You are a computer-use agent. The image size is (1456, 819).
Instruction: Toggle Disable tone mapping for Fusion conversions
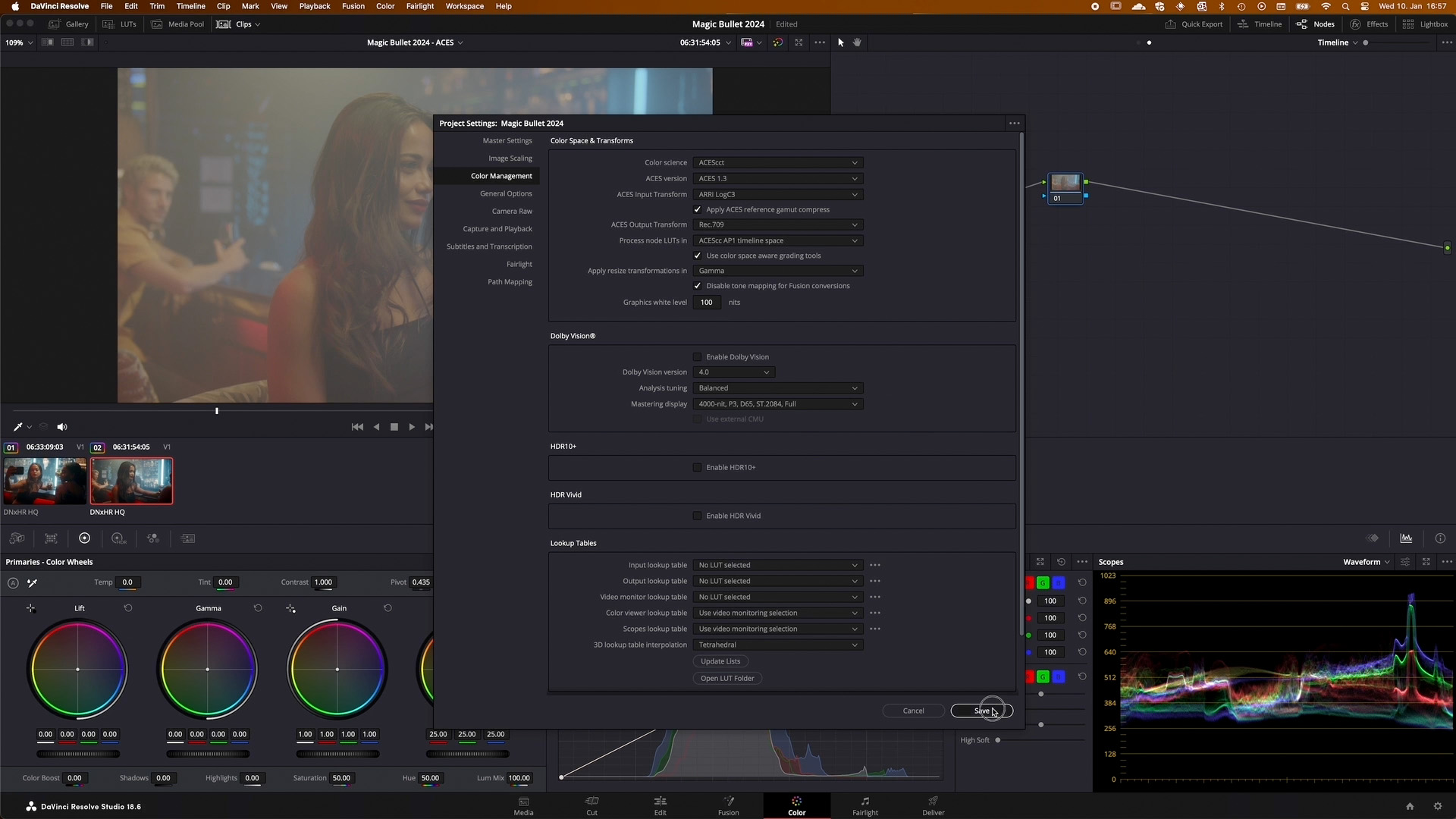click(x=698, y=286)
